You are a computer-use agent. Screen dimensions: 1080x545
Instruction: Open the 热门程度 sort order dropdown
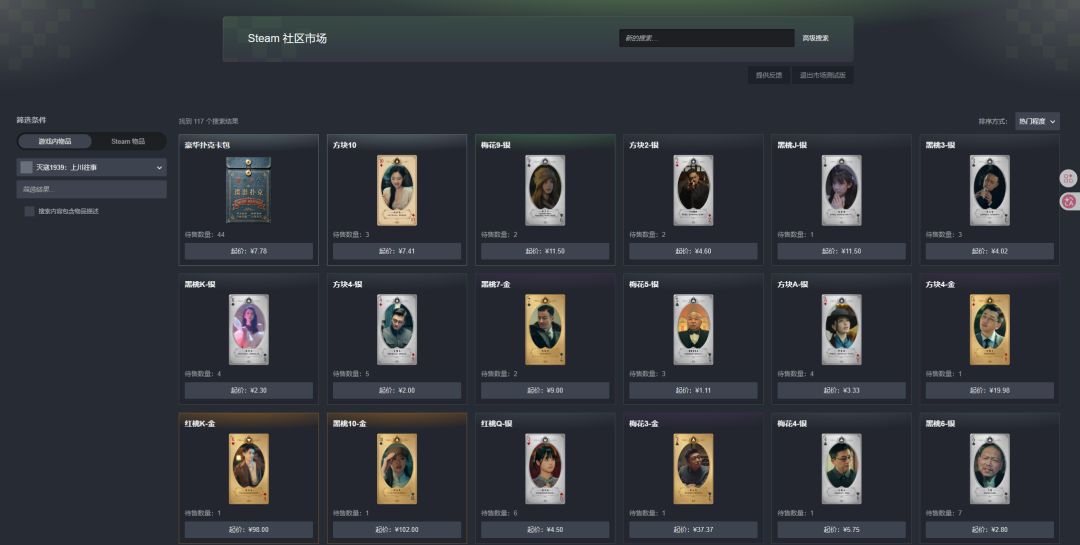pyautogui.click(x=1037, y=121)
